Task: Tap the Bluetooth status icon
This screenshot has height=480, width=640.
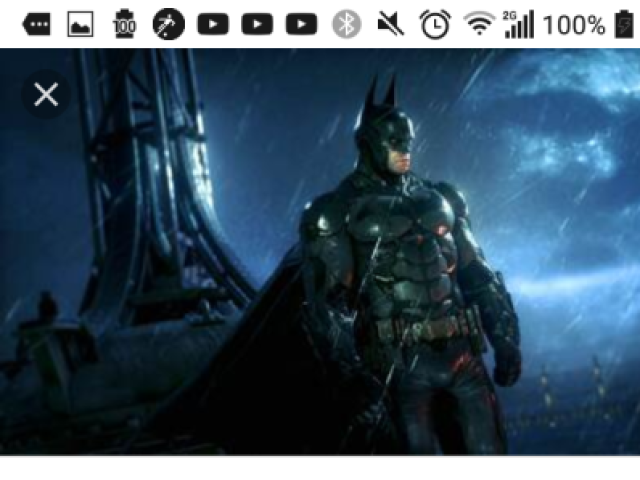Action: click(347, 24)
